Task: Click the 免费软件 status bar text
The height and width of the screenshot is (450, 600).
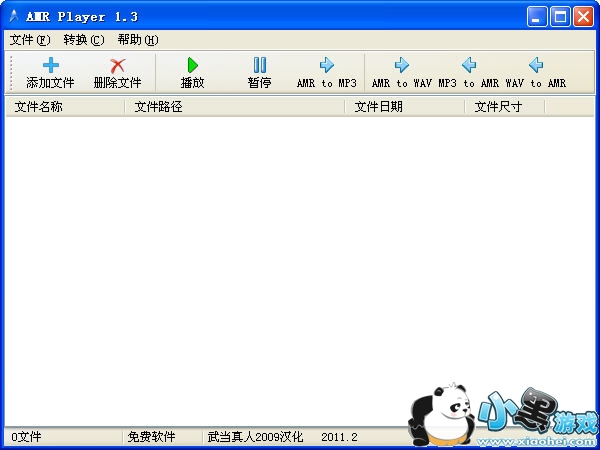Action: point(151,437)
